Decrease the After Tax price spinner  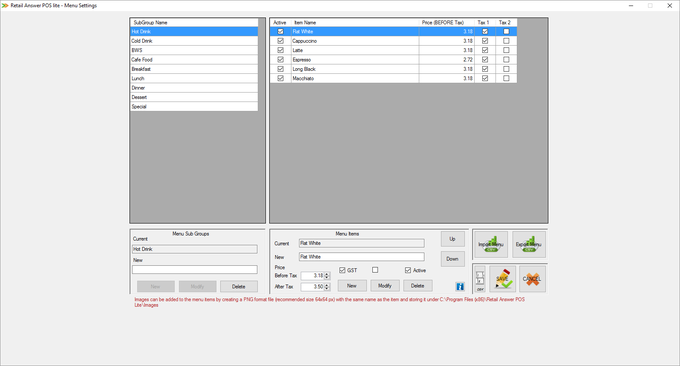(327, 288)
